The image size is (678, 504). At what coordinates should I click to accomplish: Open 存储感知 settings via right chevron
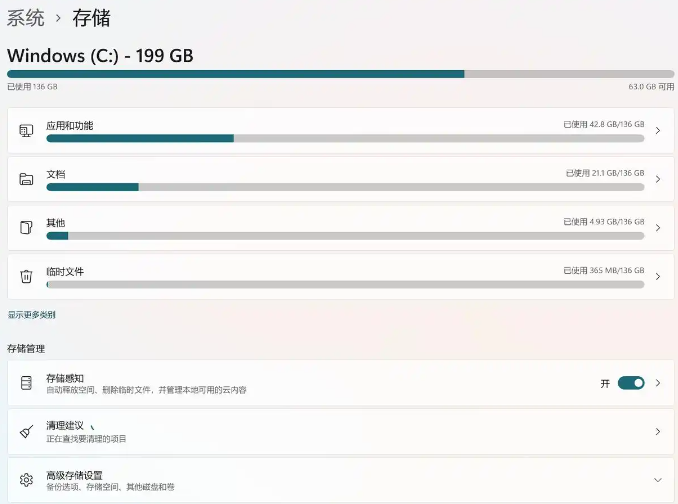tap(658, 383)
